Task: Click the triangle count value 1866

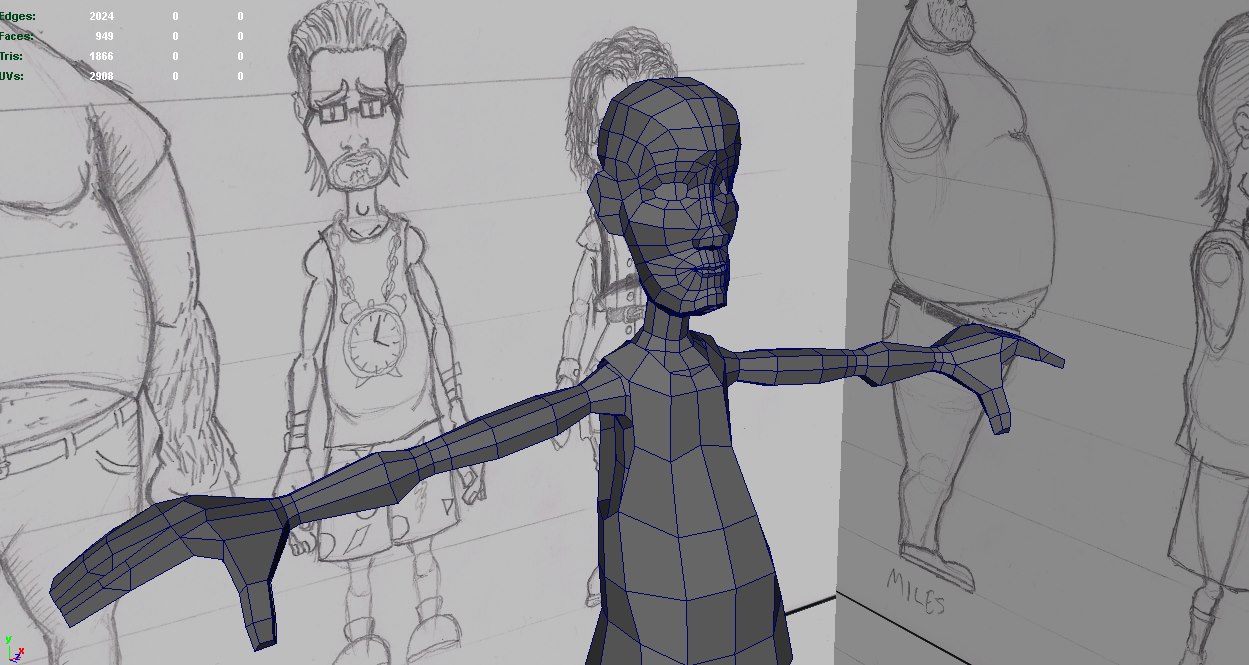Action: pos(100,56)
